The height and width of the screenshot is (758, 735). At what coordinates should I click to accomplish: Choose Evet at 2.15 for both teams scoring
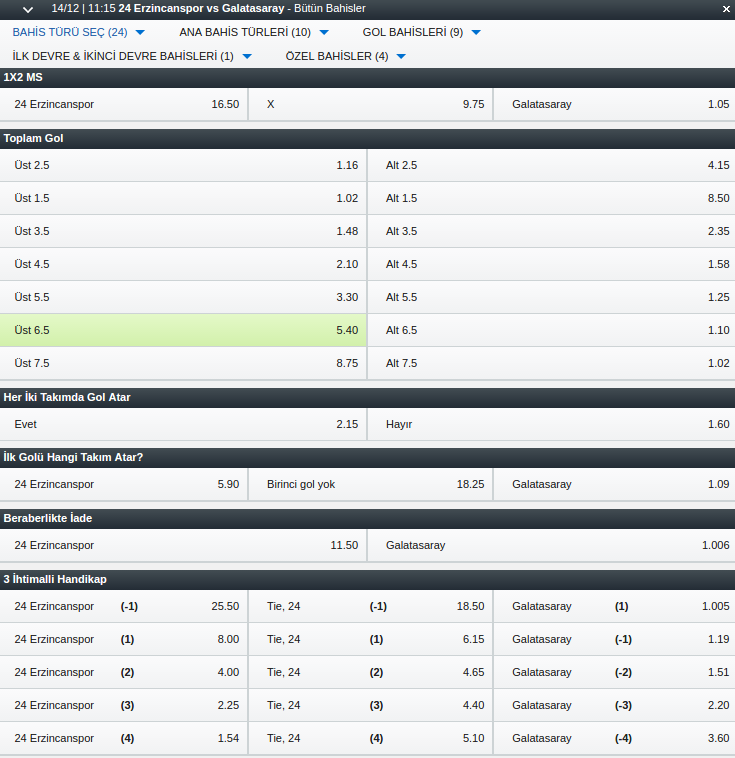[183, 424]
